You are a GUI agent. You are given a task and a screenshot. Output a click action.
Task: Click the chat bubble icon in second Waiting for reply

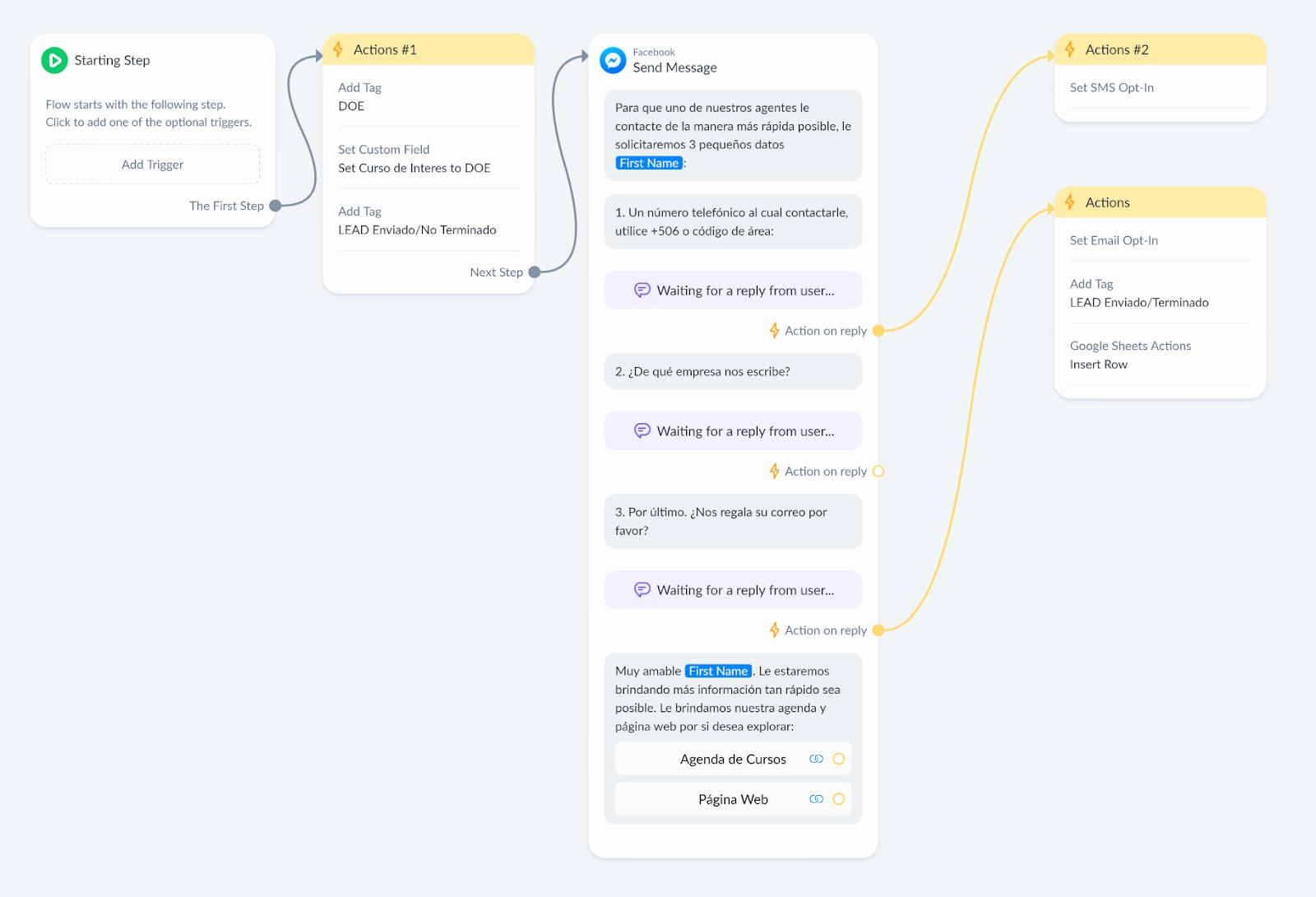point(642,431)
